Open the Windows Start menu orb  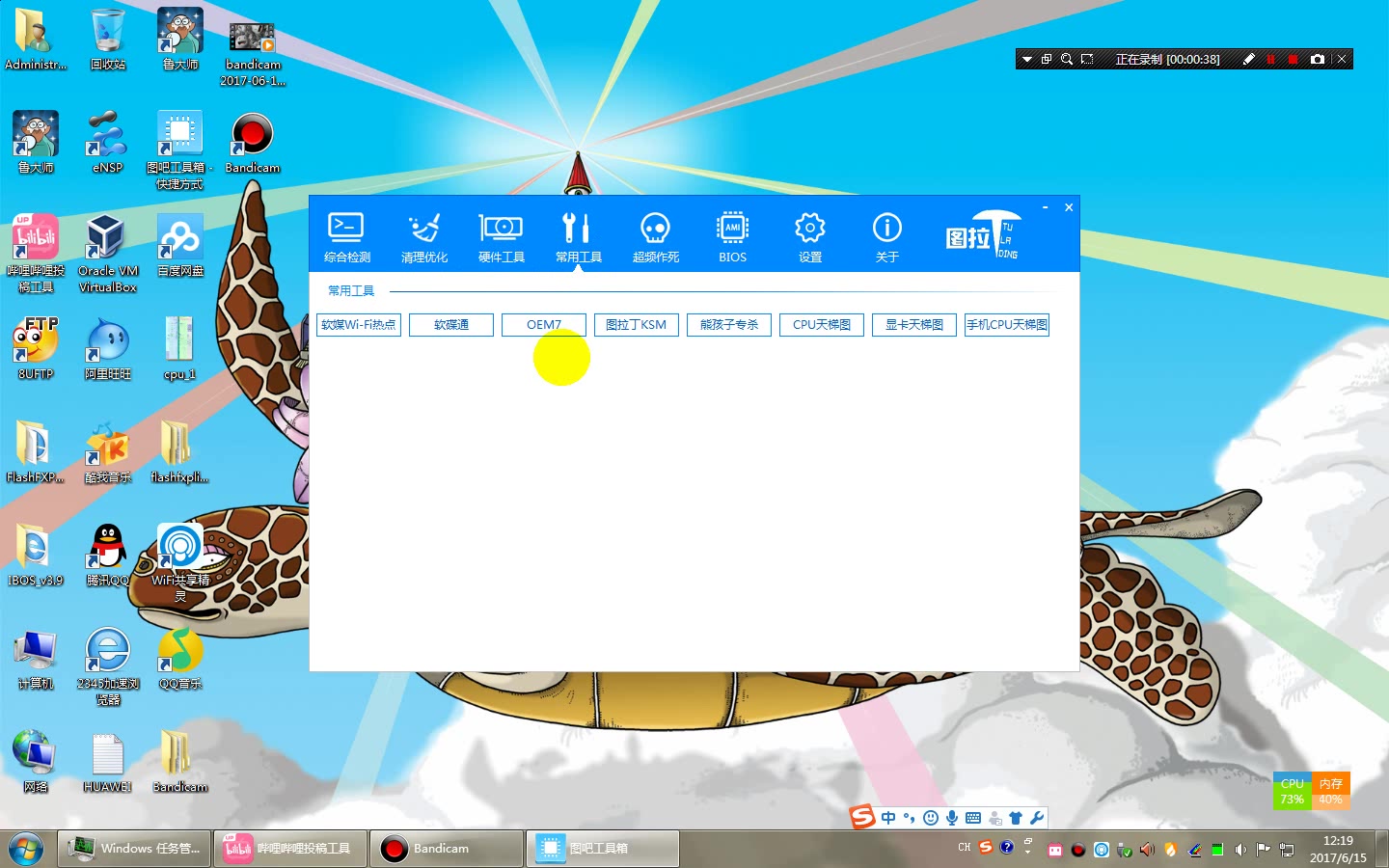coord(26,849)
